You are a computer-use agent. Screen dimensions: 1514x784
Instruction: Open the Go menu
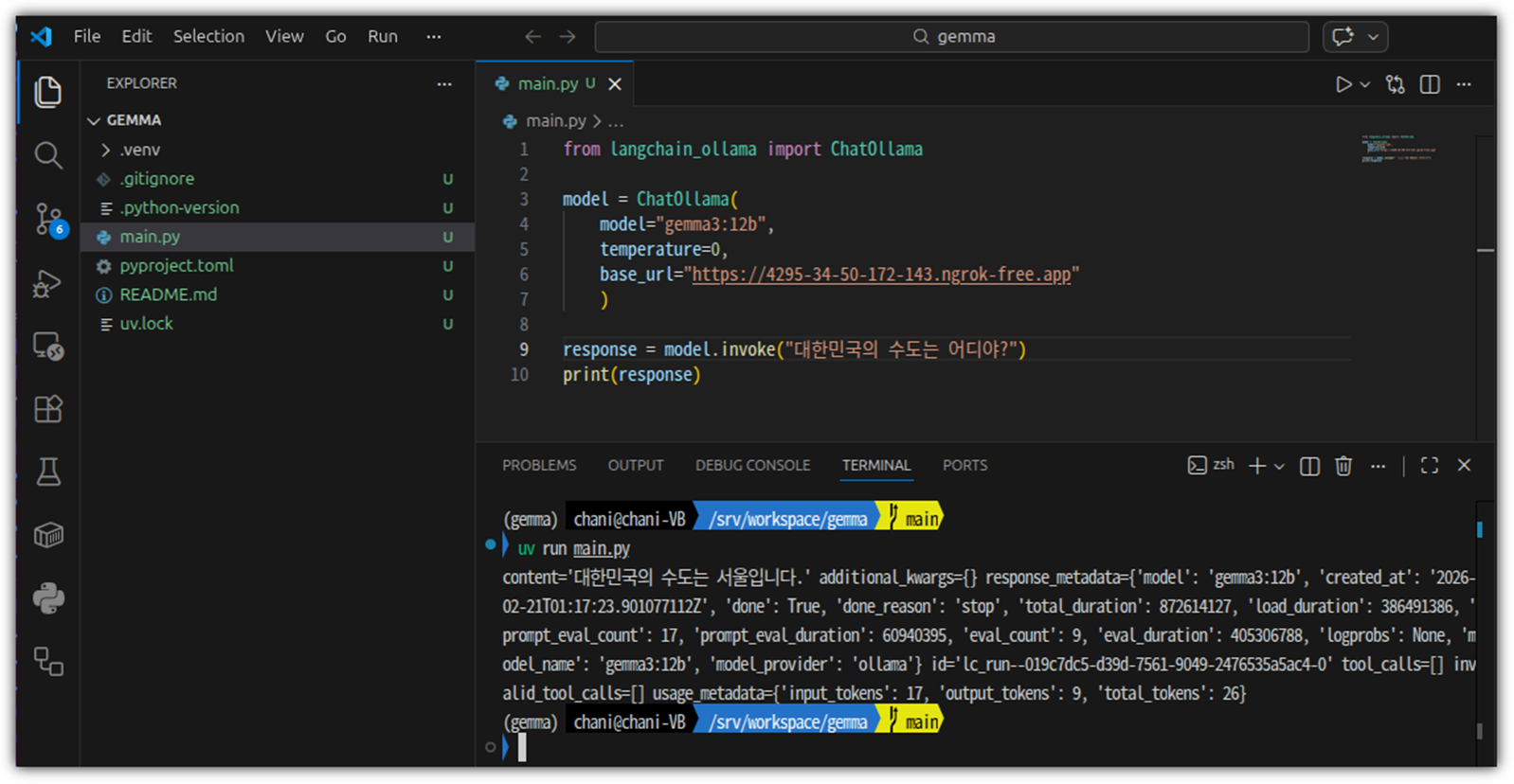pos(335,36)
